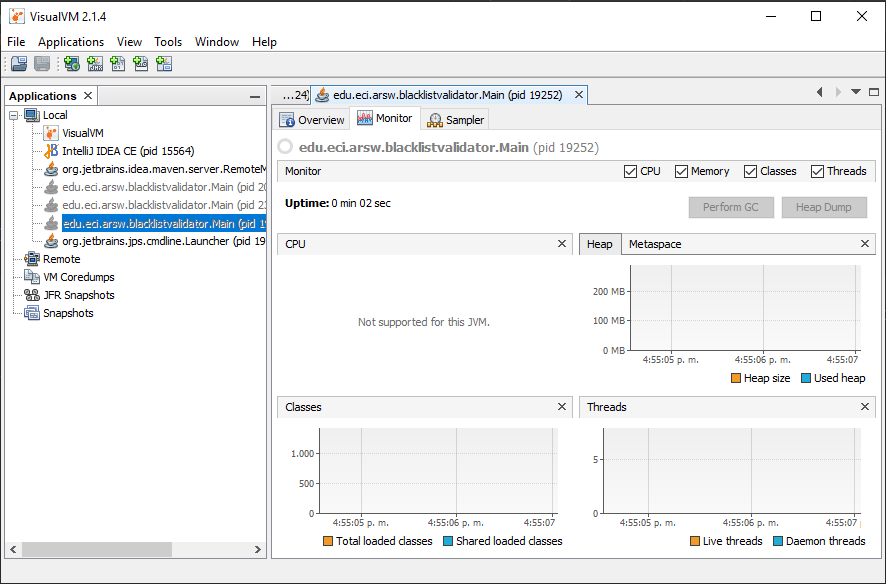Add a JMX Connection using toolbar icon
This screenshot has width=886, height=584.
(x=95, y=63)
